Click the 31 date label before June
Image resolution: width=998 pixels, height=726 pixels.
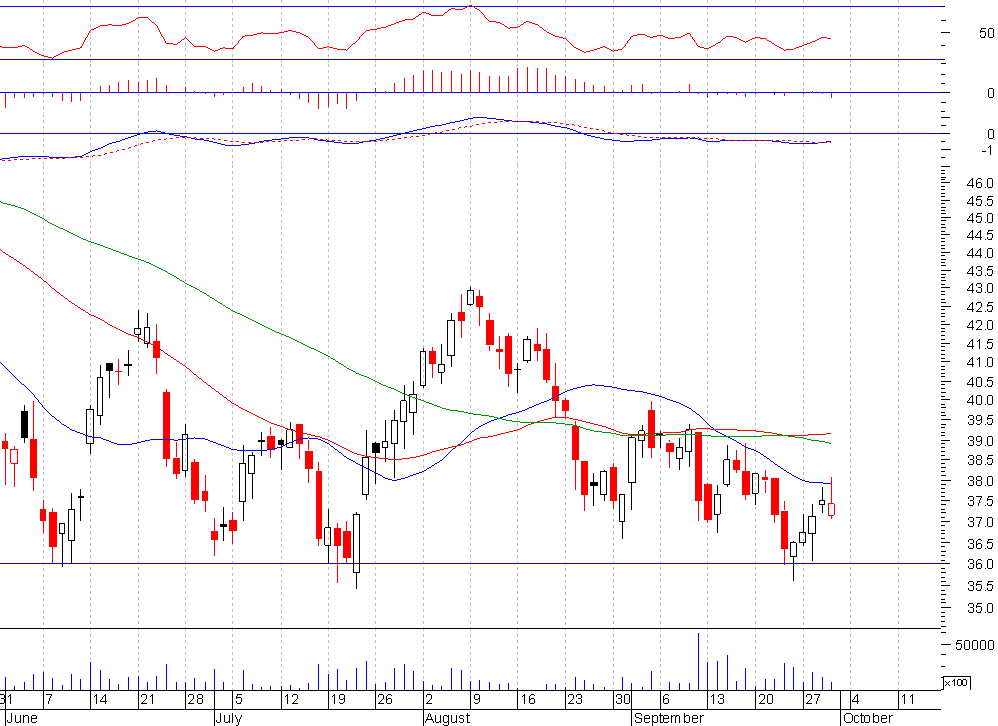point(6,699)
